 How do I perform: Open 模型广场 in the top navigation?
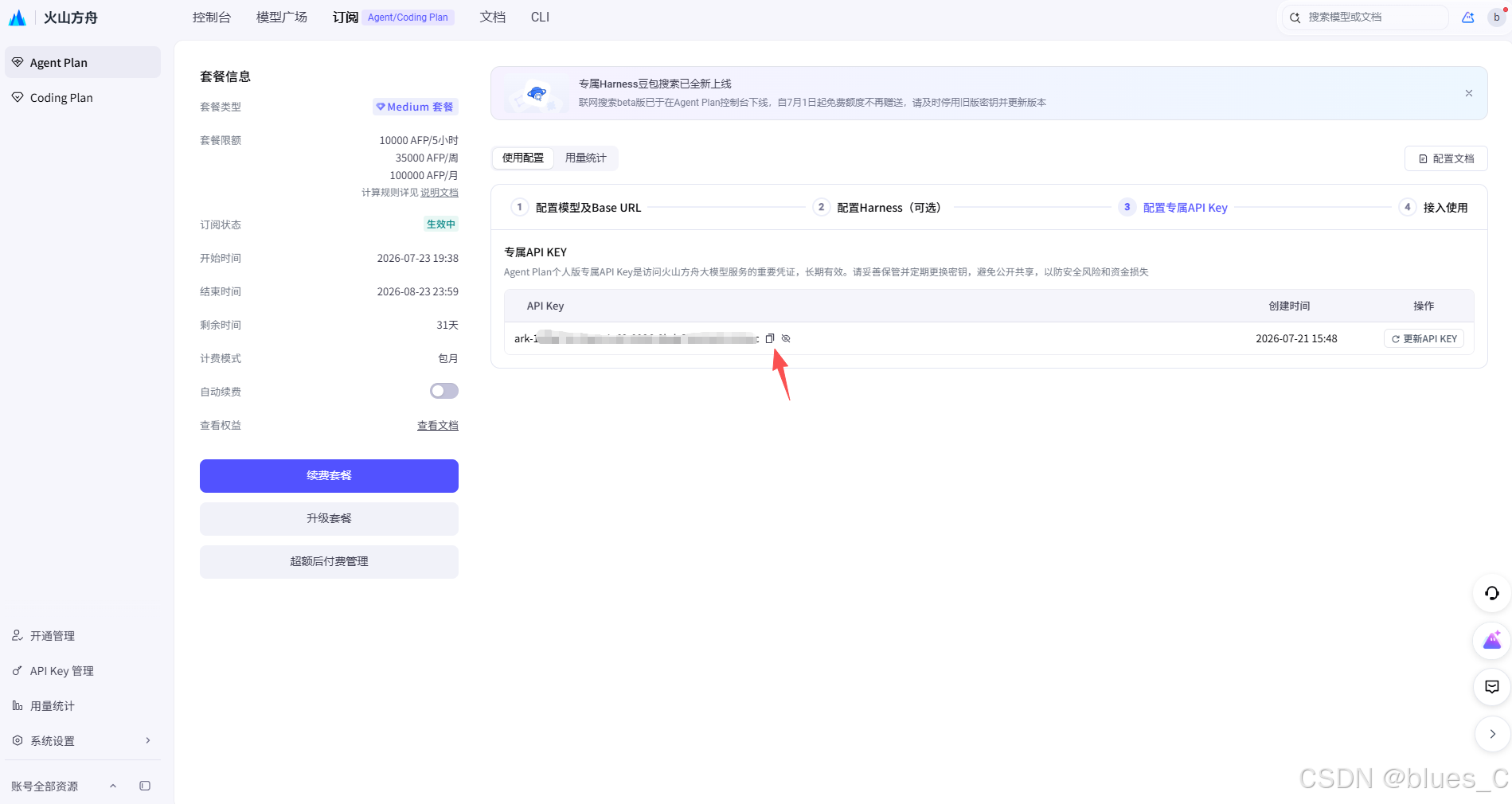[282, 18]
